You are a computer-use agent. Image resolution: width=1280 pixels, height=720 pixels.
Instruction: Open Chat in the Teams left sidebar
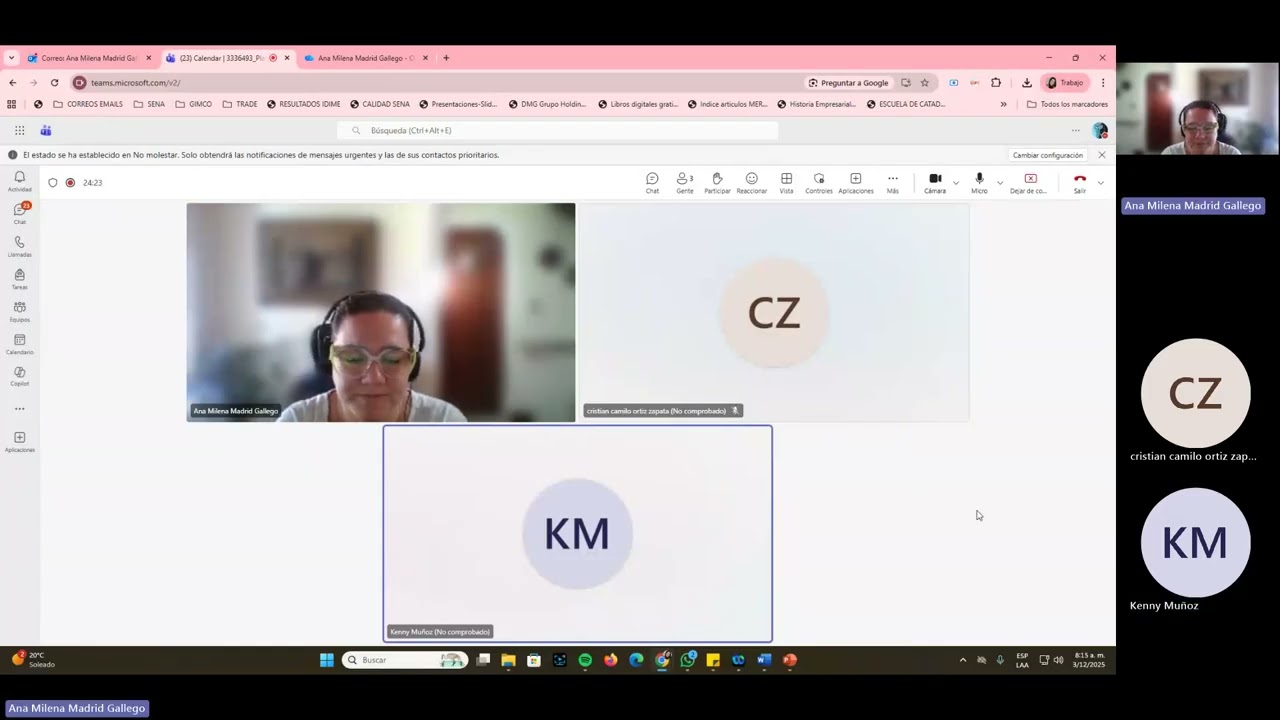(x=19, y=213)
